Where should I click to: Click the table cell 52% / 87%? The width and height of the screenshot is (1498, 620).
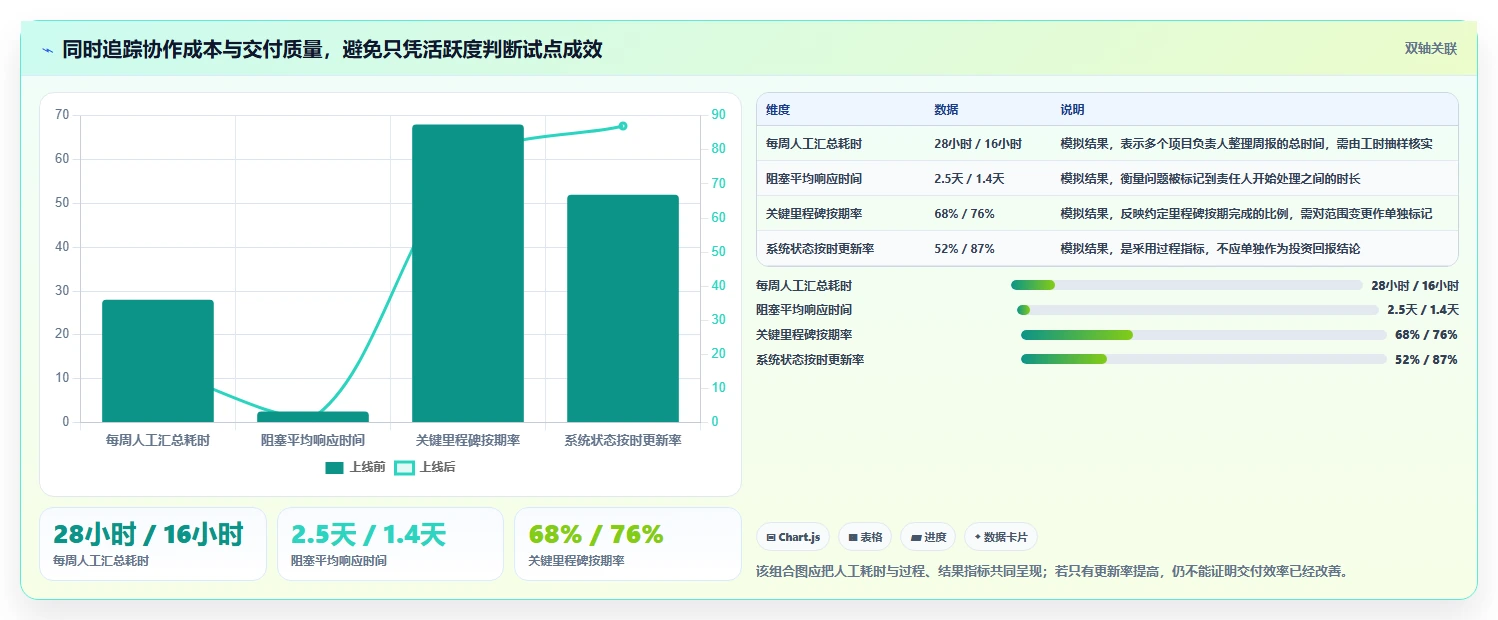(964, 249)
